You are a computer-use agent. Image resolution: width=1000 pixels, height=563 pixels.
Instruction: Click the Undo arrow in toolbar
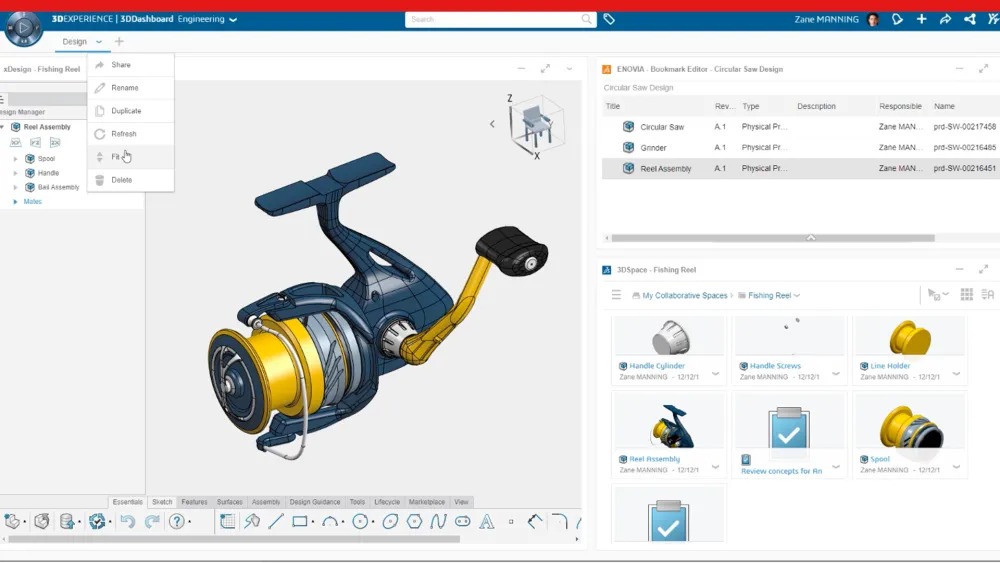pos(127,521)
